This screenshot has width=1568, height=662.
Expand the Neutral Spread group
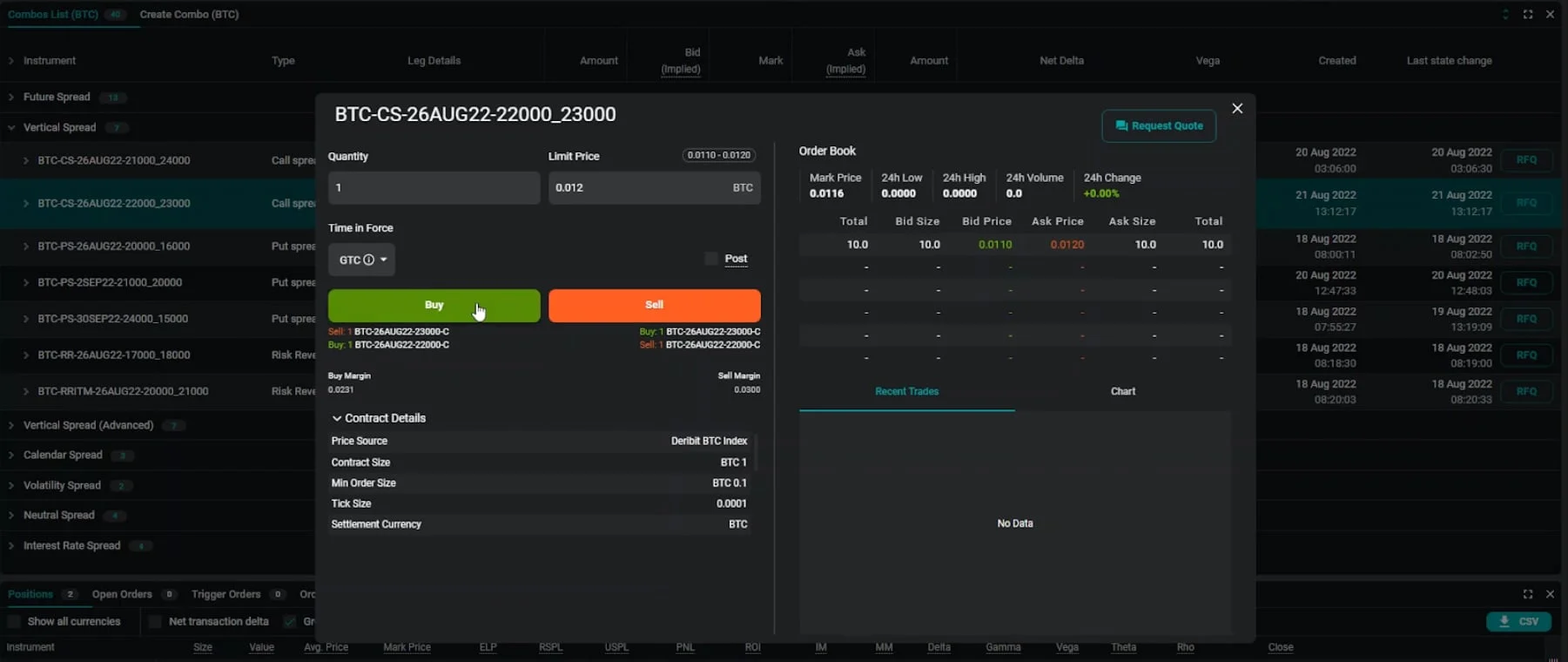pos(11,515)
